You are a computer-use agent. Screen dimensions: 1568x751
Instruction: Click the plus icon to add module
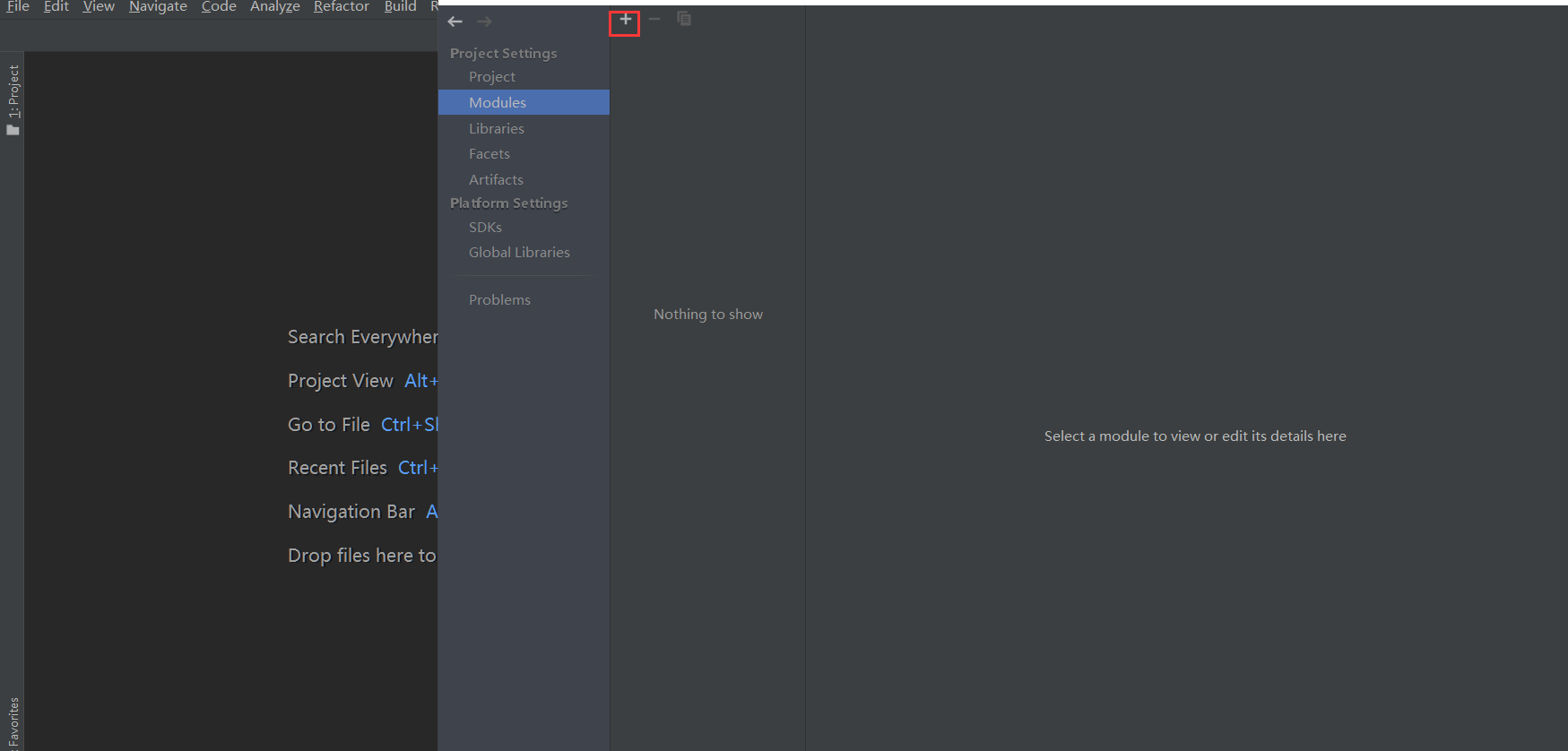tap(625, 19)
